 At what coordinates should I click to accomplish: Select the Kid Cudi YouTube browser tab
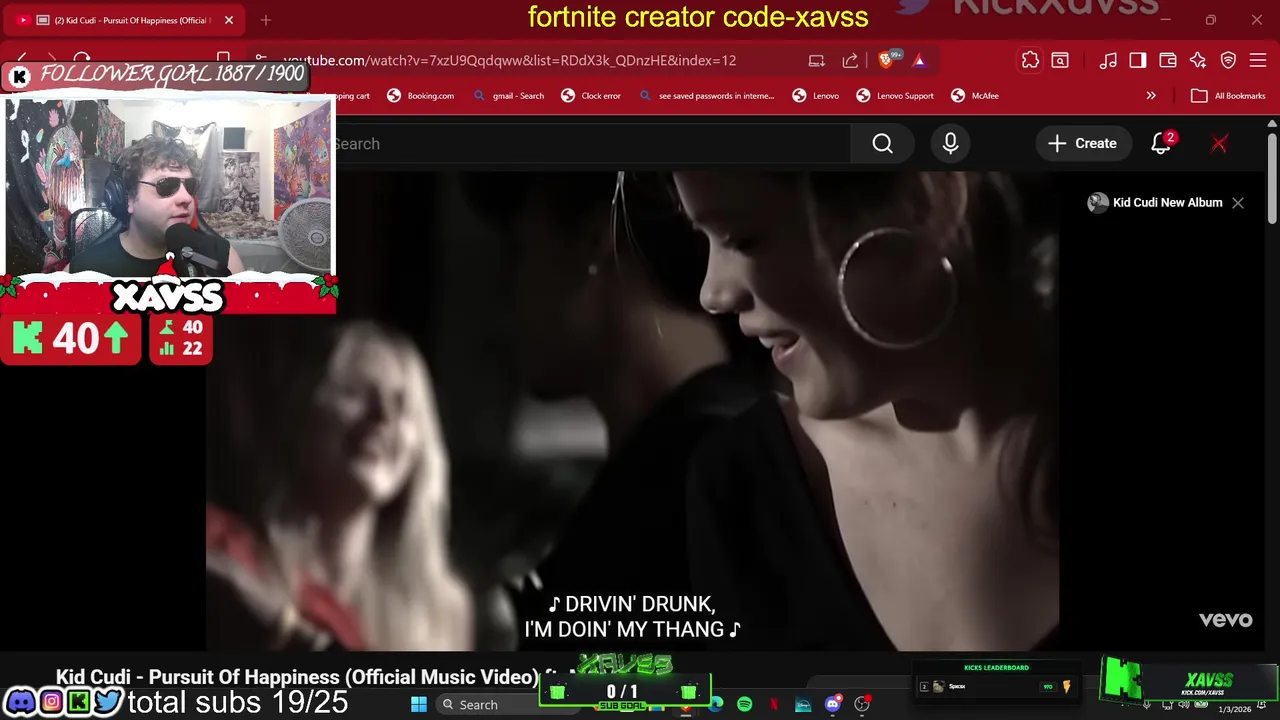pos(122,20)
